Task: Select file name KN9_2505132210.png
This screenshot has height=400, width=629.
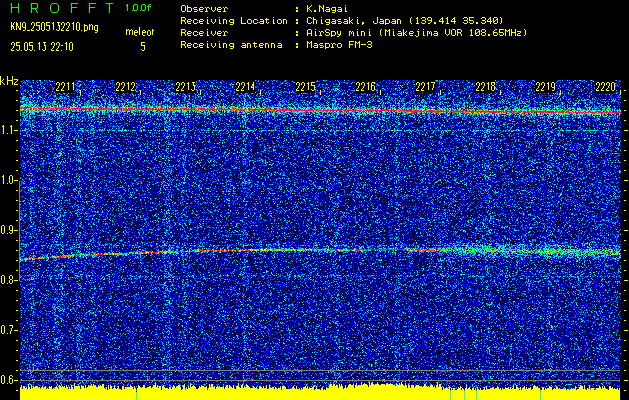Action: click(54, 27)
